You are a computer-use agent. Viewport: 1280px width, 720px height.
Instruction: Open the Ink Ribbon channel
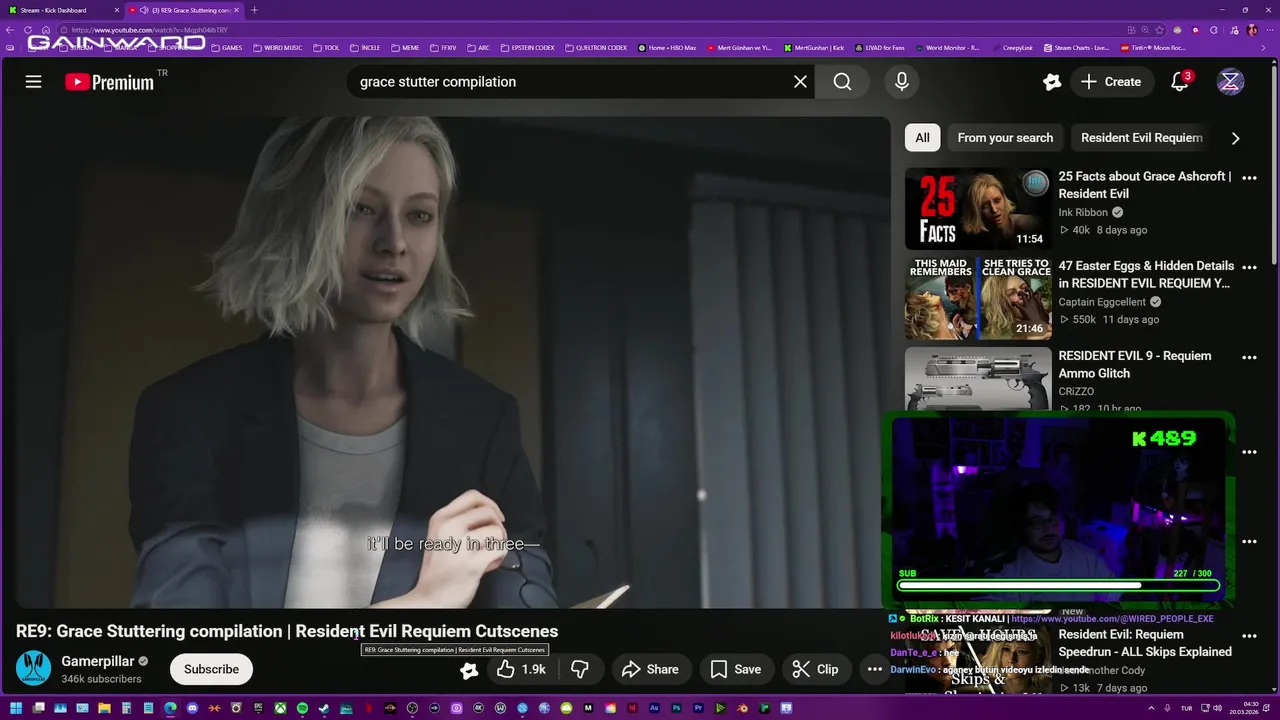click(1083, 212)
